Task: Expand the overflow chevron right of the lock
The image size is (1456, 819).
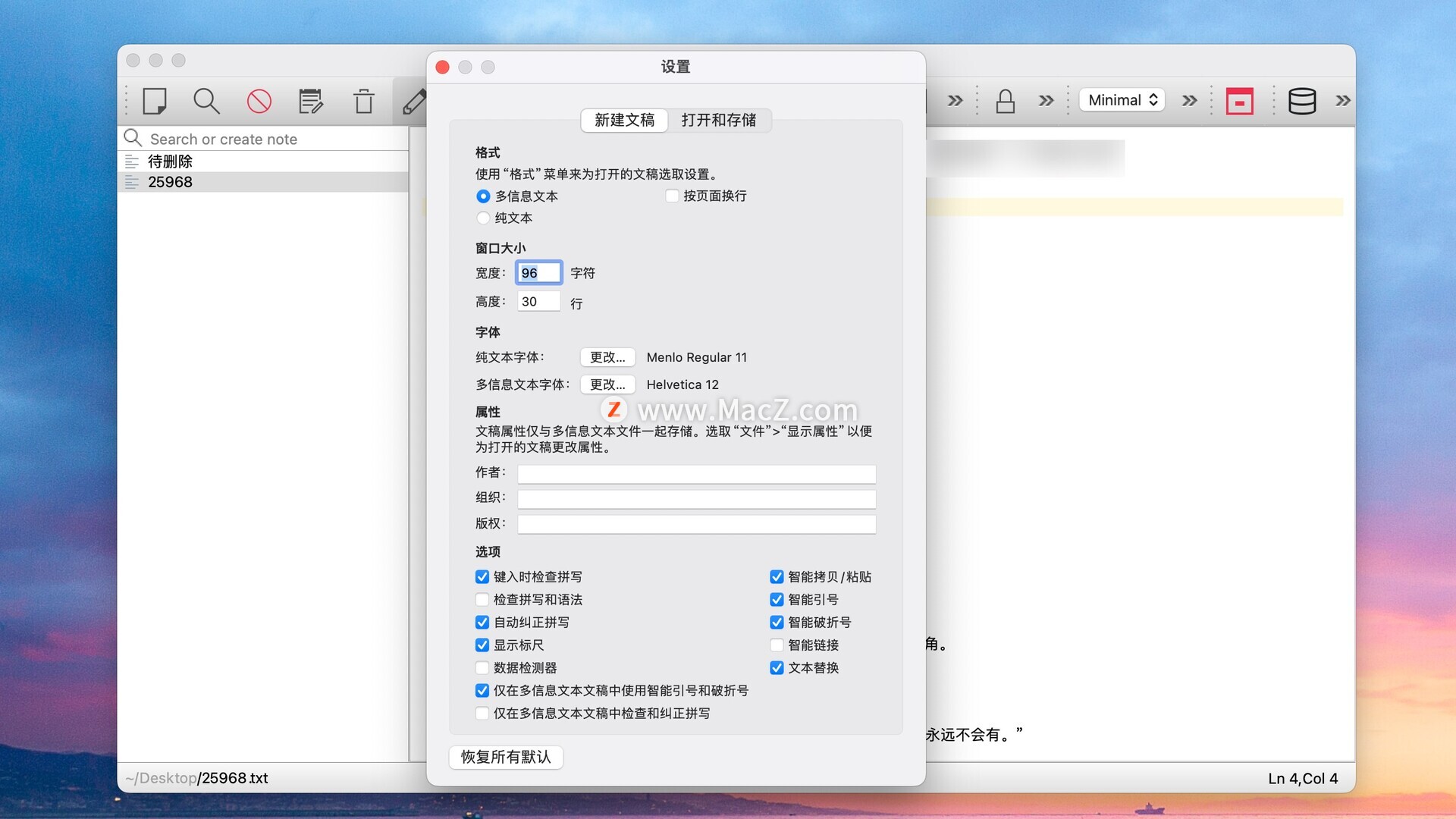Action: (x=1046, y=101)
